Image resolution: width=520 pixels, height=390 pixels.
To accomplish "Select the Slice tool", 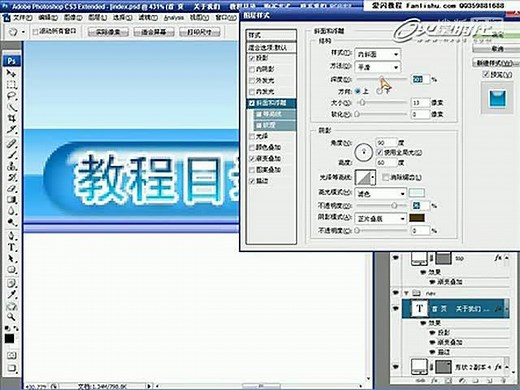I will [x=11, y=130].
